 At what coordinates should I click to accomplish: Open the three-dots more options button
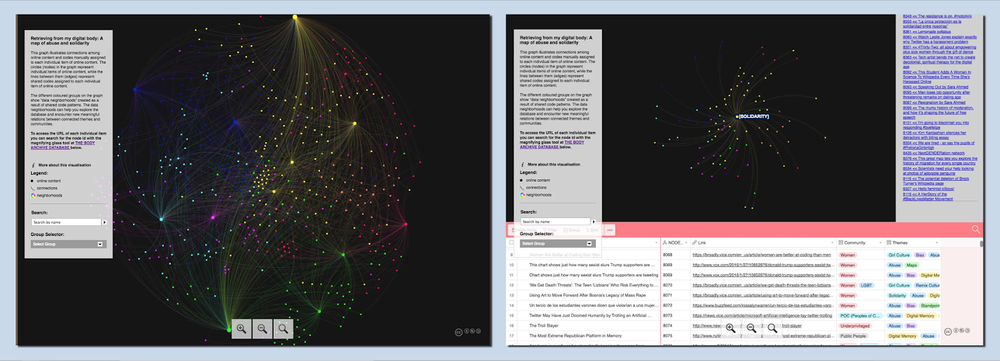(610, 230)
